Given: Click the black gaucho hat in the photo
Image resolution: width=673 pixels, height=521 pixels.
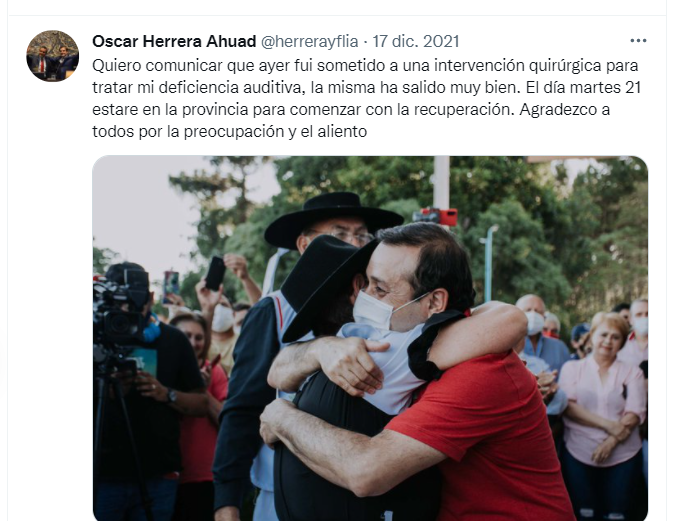Looking at the screenshot, I should point(333,219).
